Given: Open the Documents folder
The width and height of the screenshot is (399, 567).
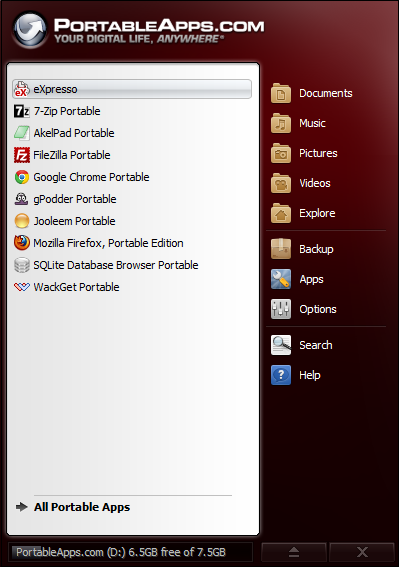Looking at the screenshot, I should 311,93.
